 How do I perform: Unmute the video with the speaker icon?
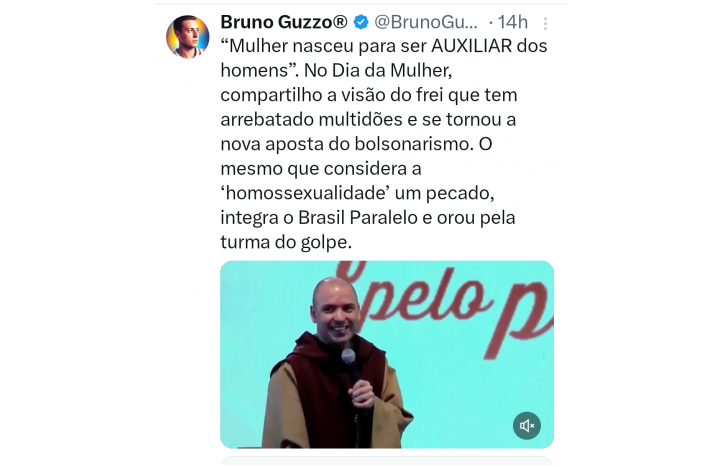coord(527,425)
